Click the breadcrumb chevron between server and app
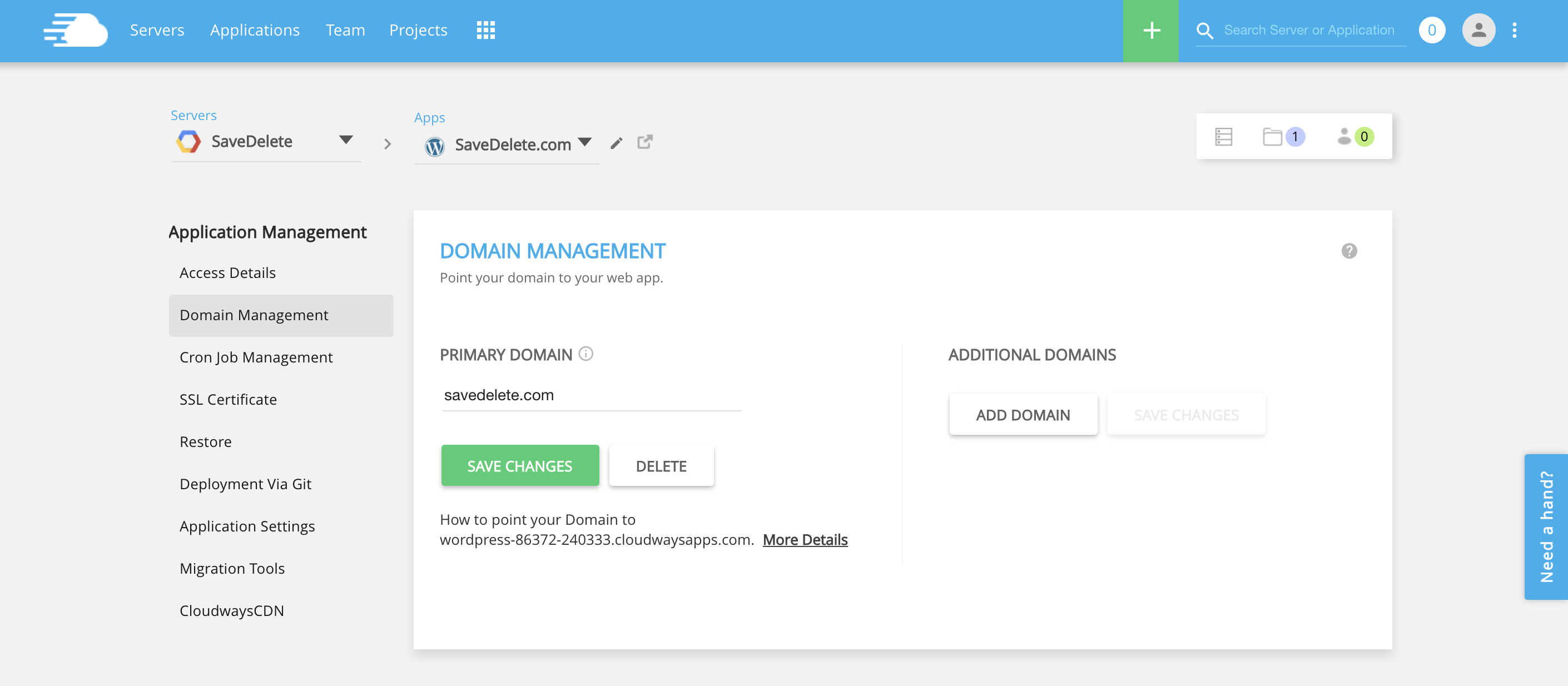The width and height of the screenshot is (1568, 686). pos(387,145)
